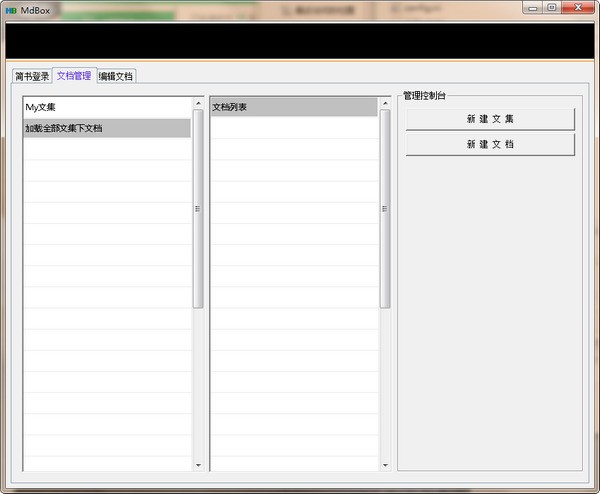The image size is (600, 494).
Task: Open the 简书登录 tab
Action: tap(32, 76)
